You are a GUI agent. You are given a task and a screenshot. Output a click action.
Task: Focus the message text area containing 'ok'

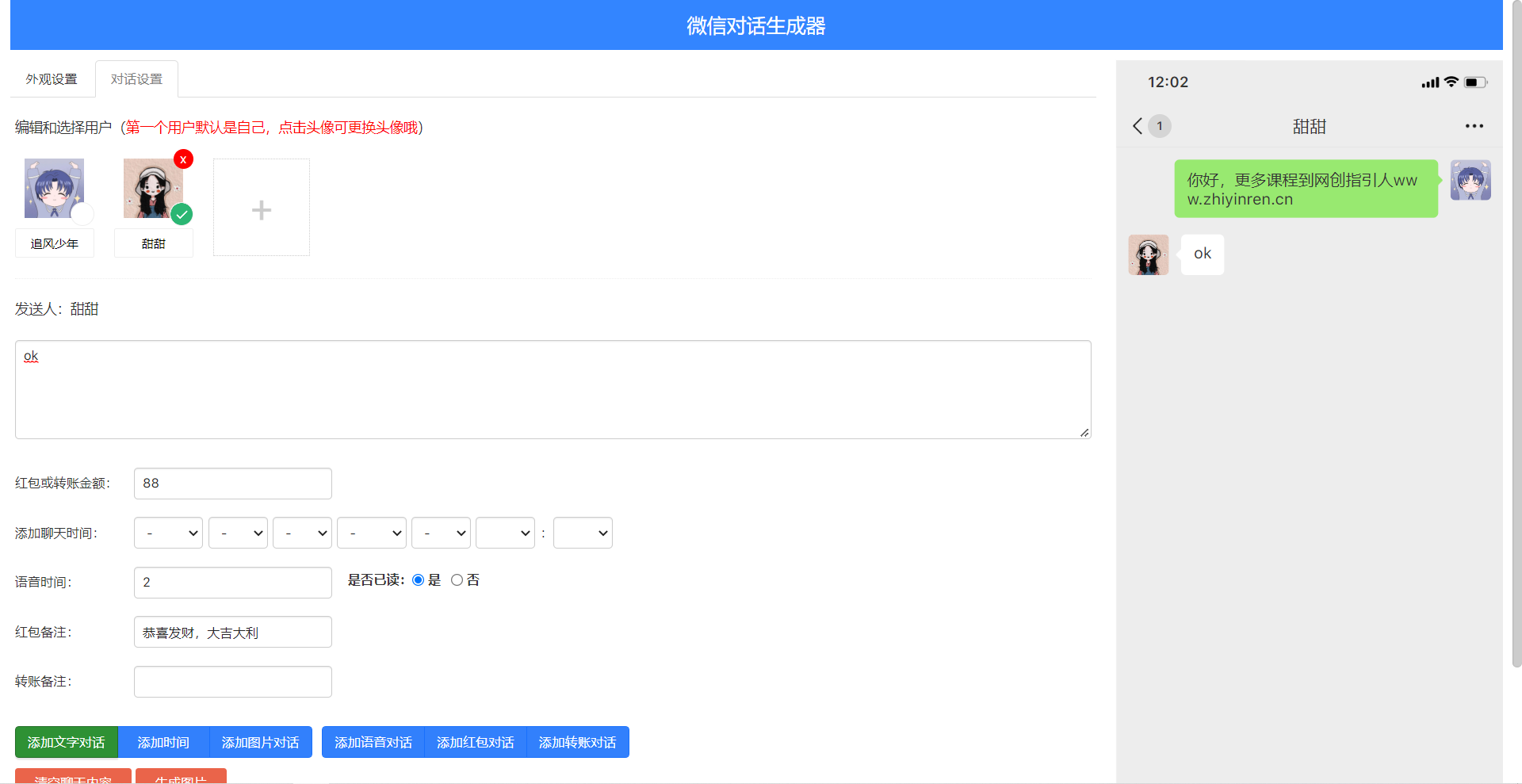tap(553, 389)
